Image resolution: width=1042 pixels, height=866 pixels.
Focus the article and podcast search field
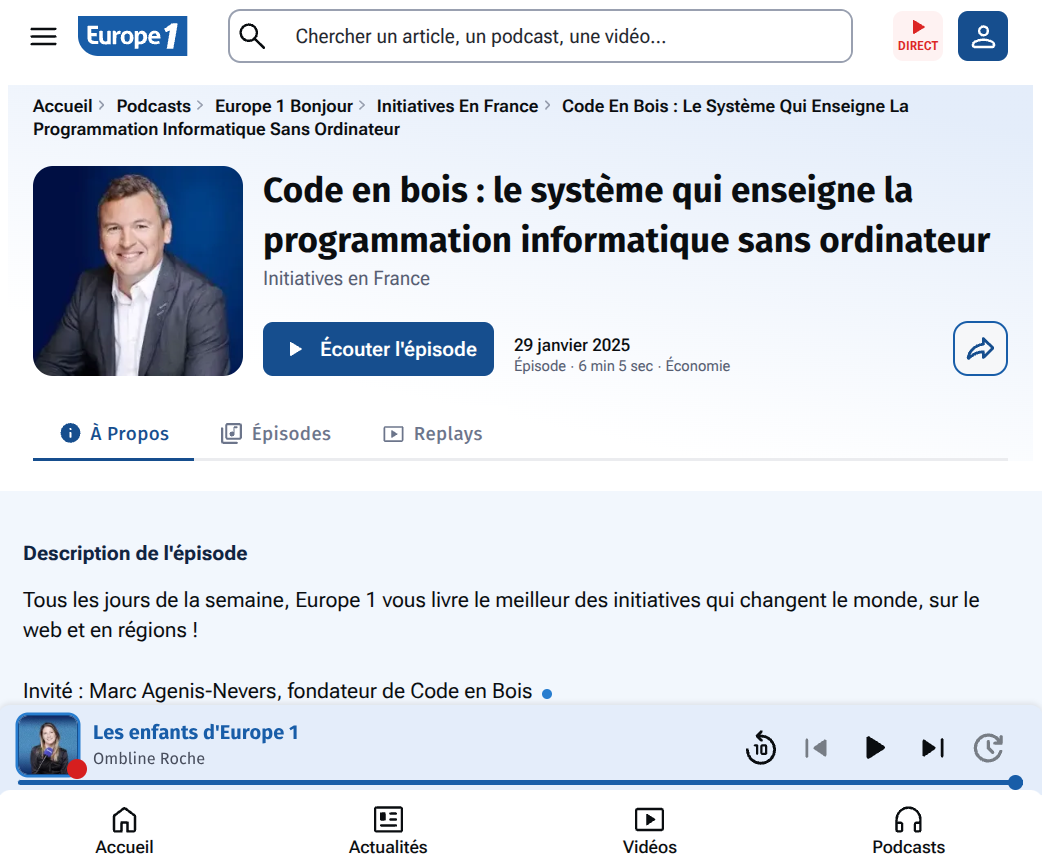[x=540, y=36]
